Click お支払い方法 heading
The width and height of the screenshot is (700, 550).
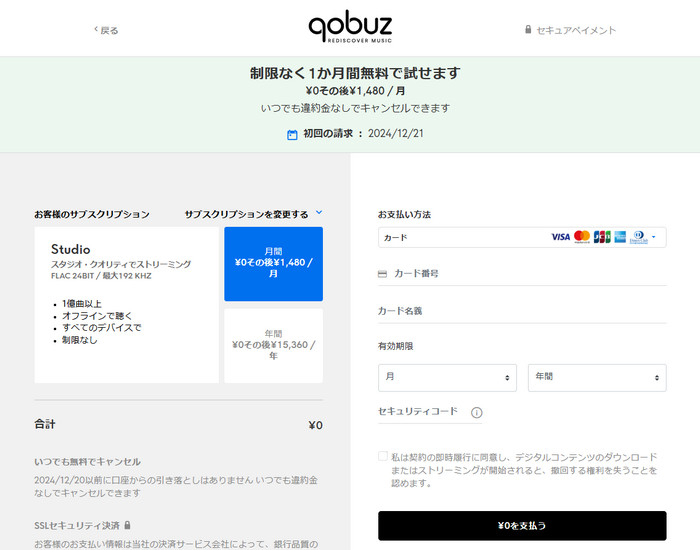404,214
